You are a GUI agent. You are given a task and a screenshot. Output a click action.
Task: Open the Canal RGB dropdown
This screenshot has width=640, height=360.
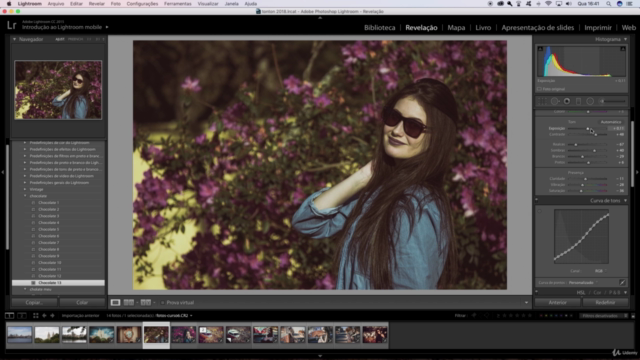pos(600,271)
